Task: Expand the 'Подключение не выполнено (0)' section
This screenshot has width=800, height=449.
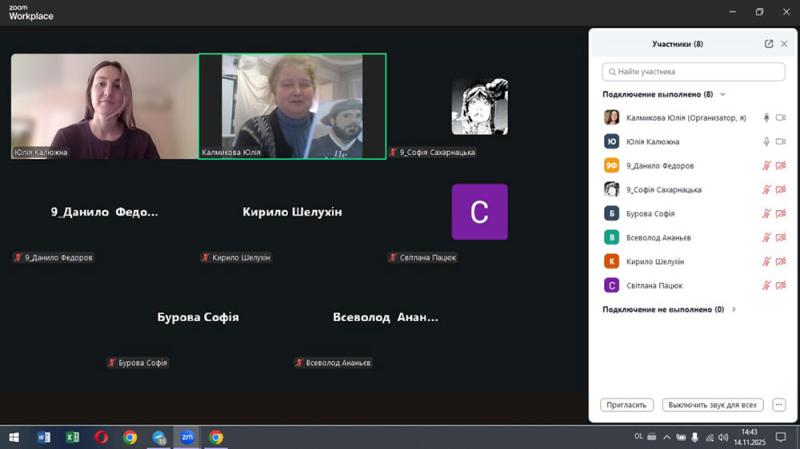Action: coord(734,310)
